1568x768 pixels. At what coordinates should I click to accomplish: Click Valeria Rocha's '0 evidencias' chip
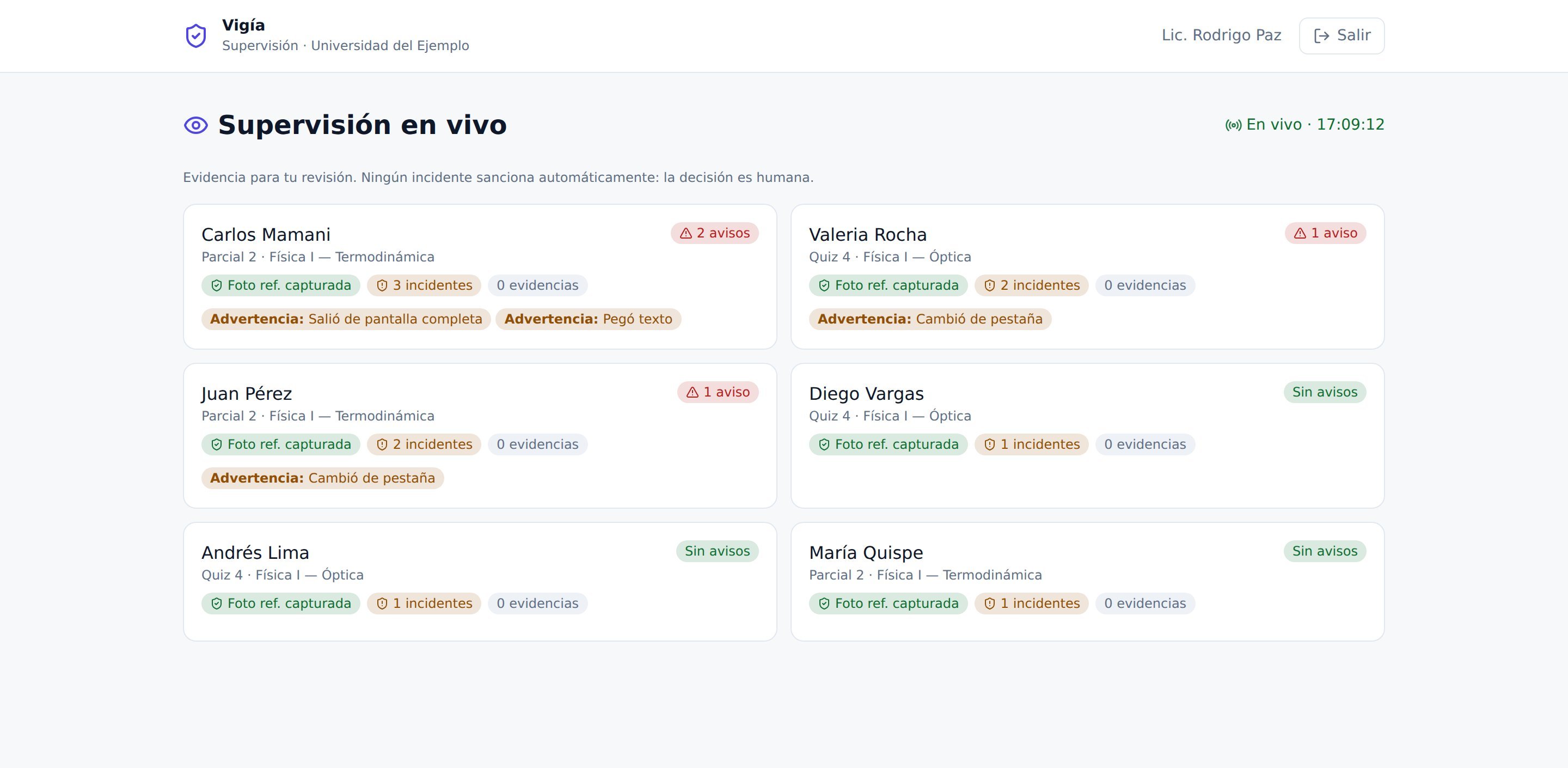click(x=1145, y=285)
